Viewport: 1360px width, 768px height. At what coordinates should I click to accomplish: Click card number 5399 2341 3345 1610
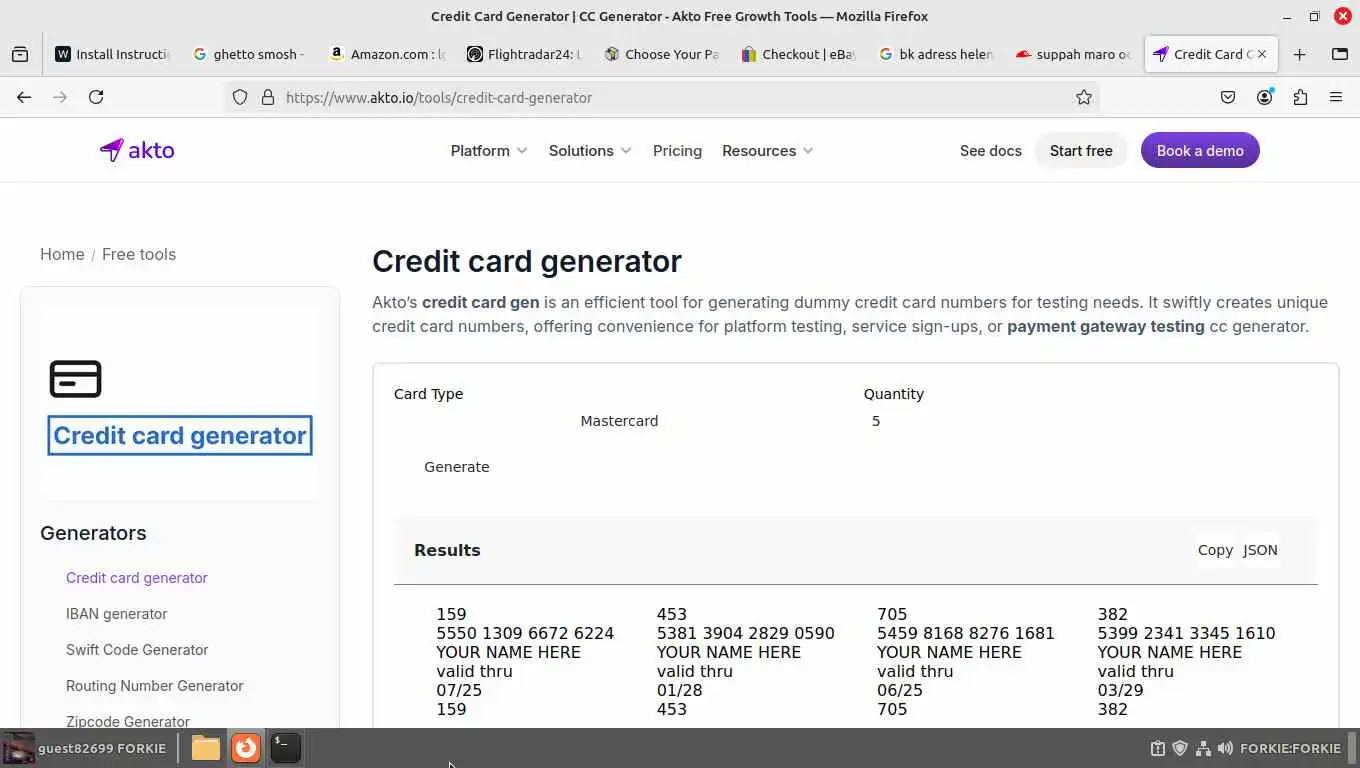tap(1186, 633)
